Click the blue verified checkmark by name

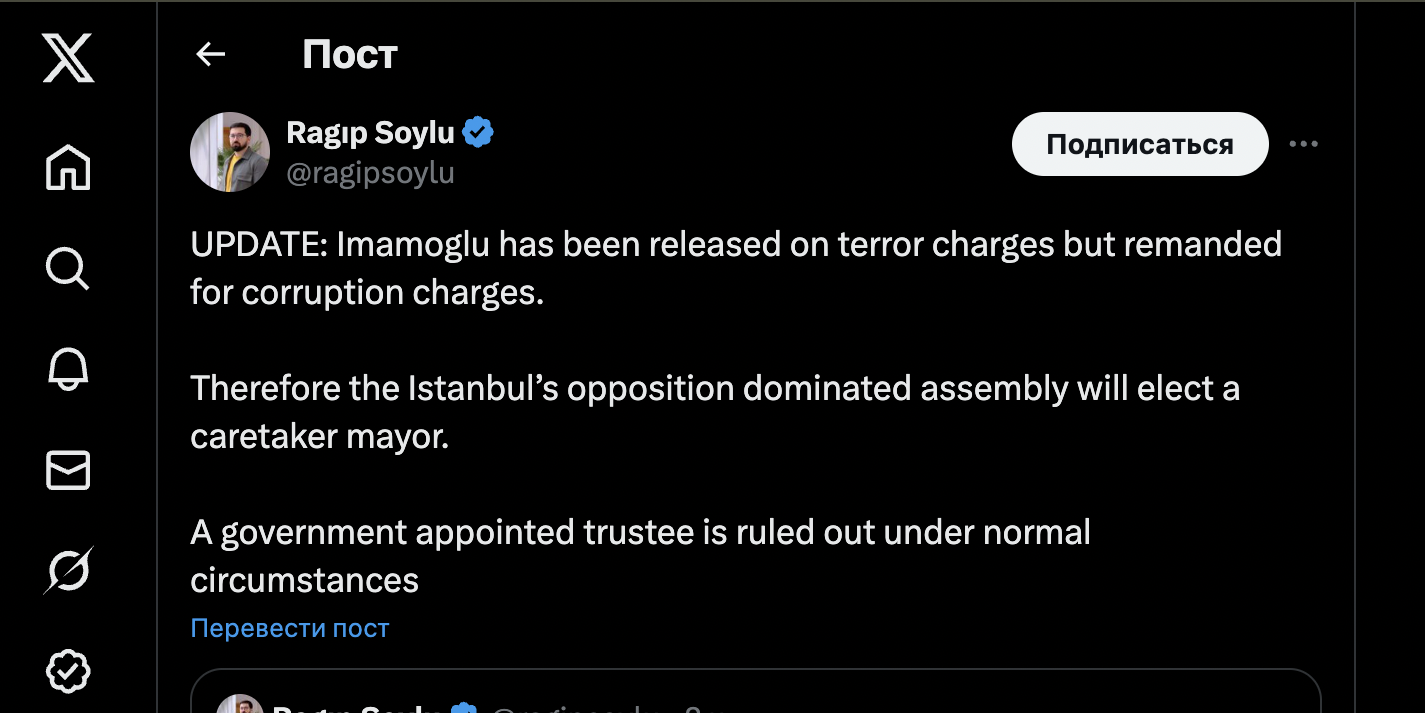[478, 132]
